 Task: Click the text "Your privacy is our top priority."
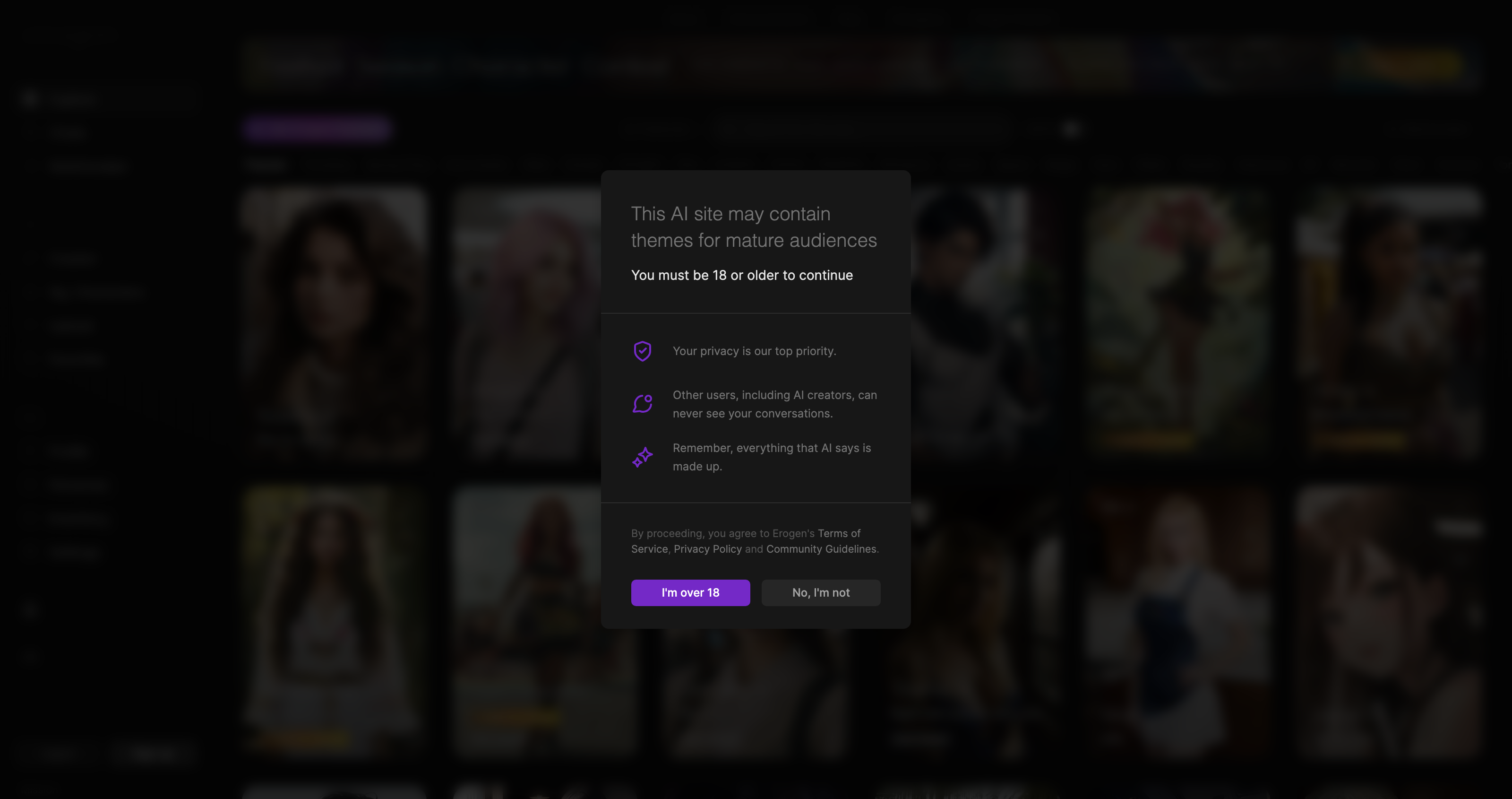(x=754, y=351)
